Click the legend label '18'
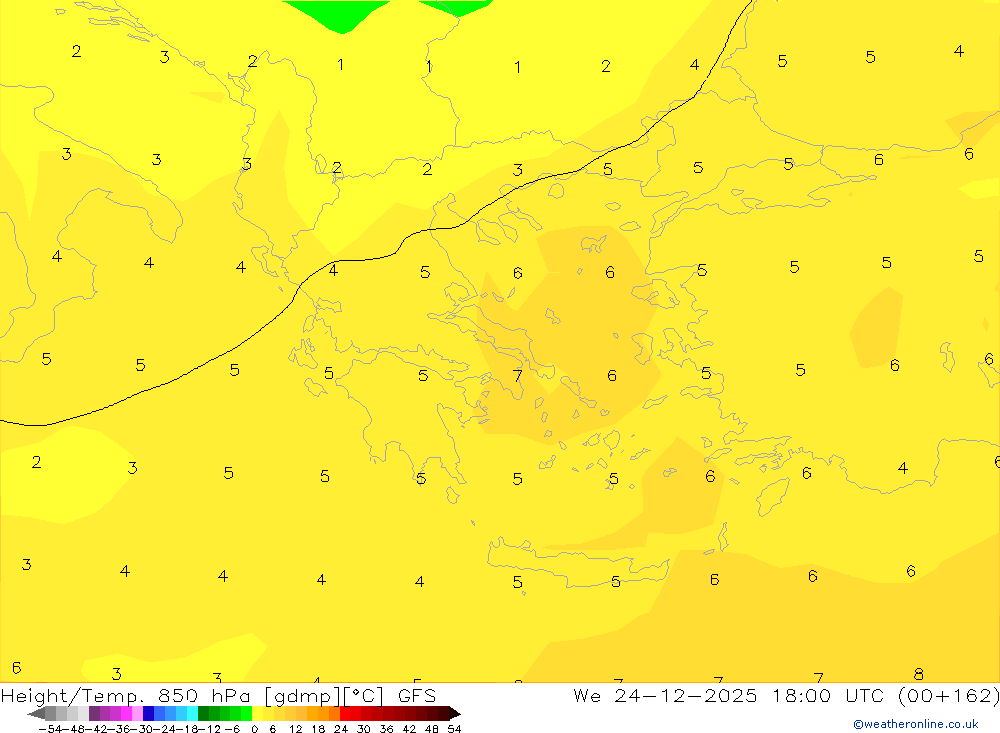The width and height of the screenshot is (1000, 733). click(x=318, y=729)
